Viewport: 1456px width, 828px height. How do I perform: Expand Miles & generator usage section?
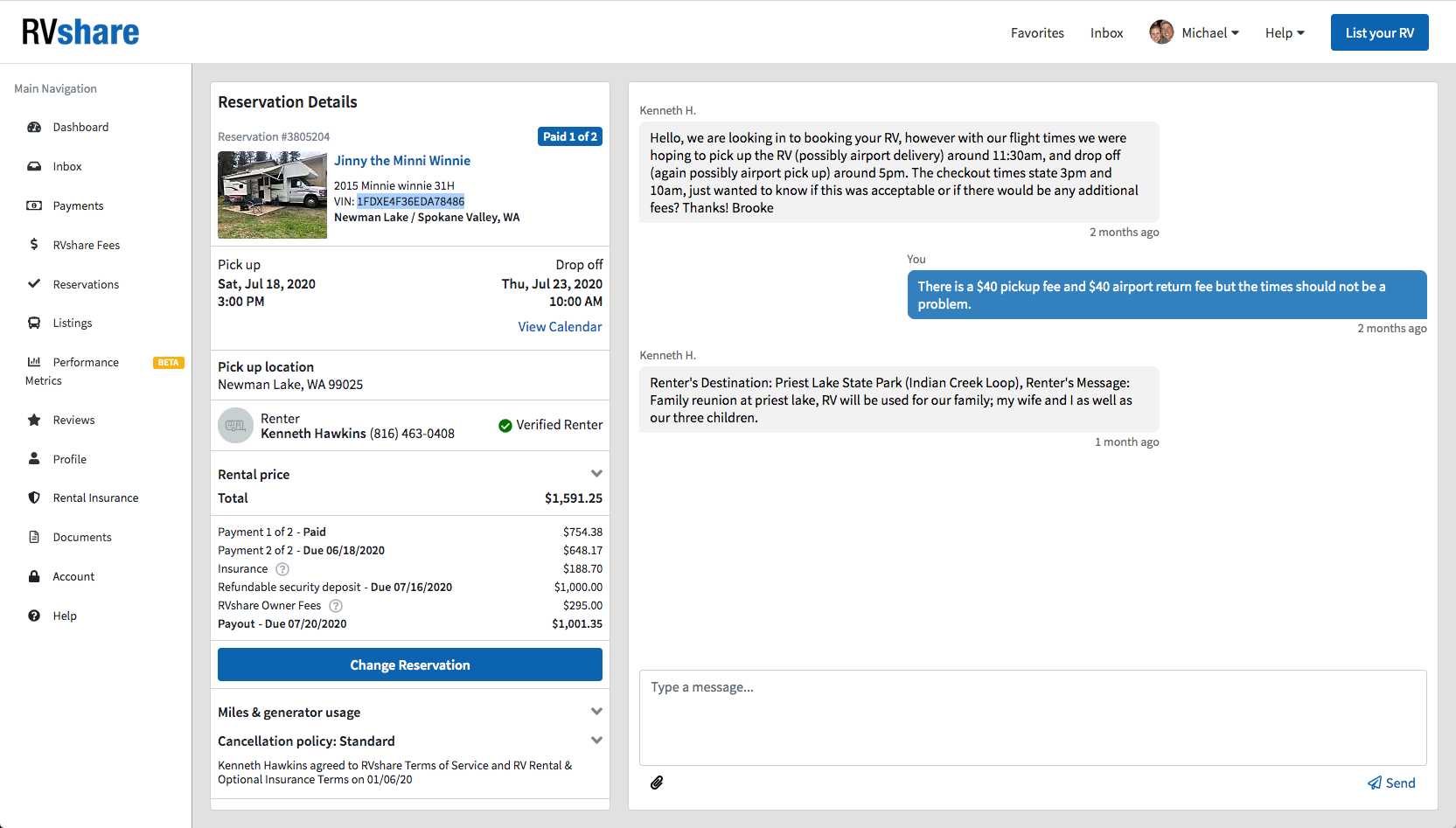pyautogui.click(x=596, y=712)
